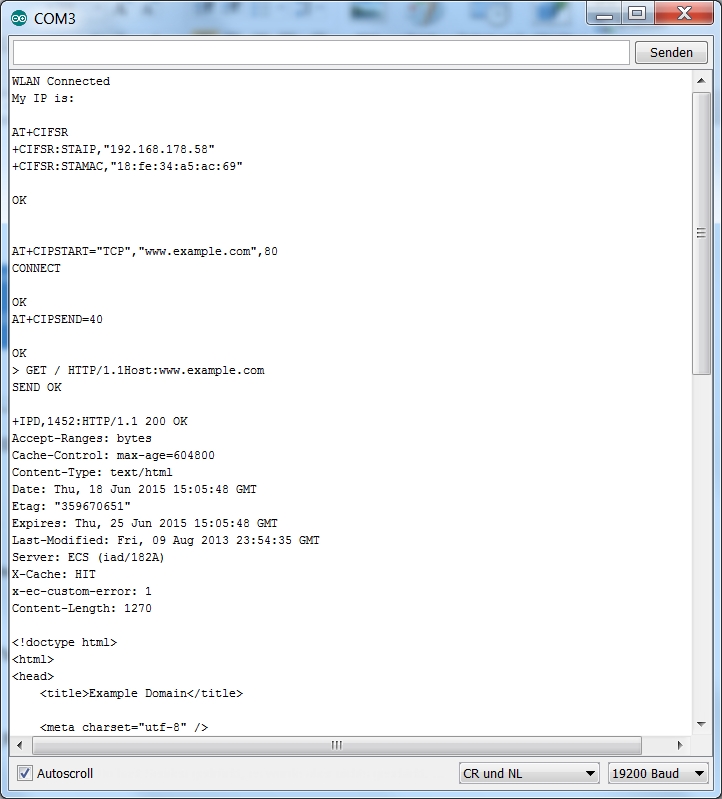Click the 'CONNECT' output line
This screenshot has width=722, height=799.
point(37,269)
